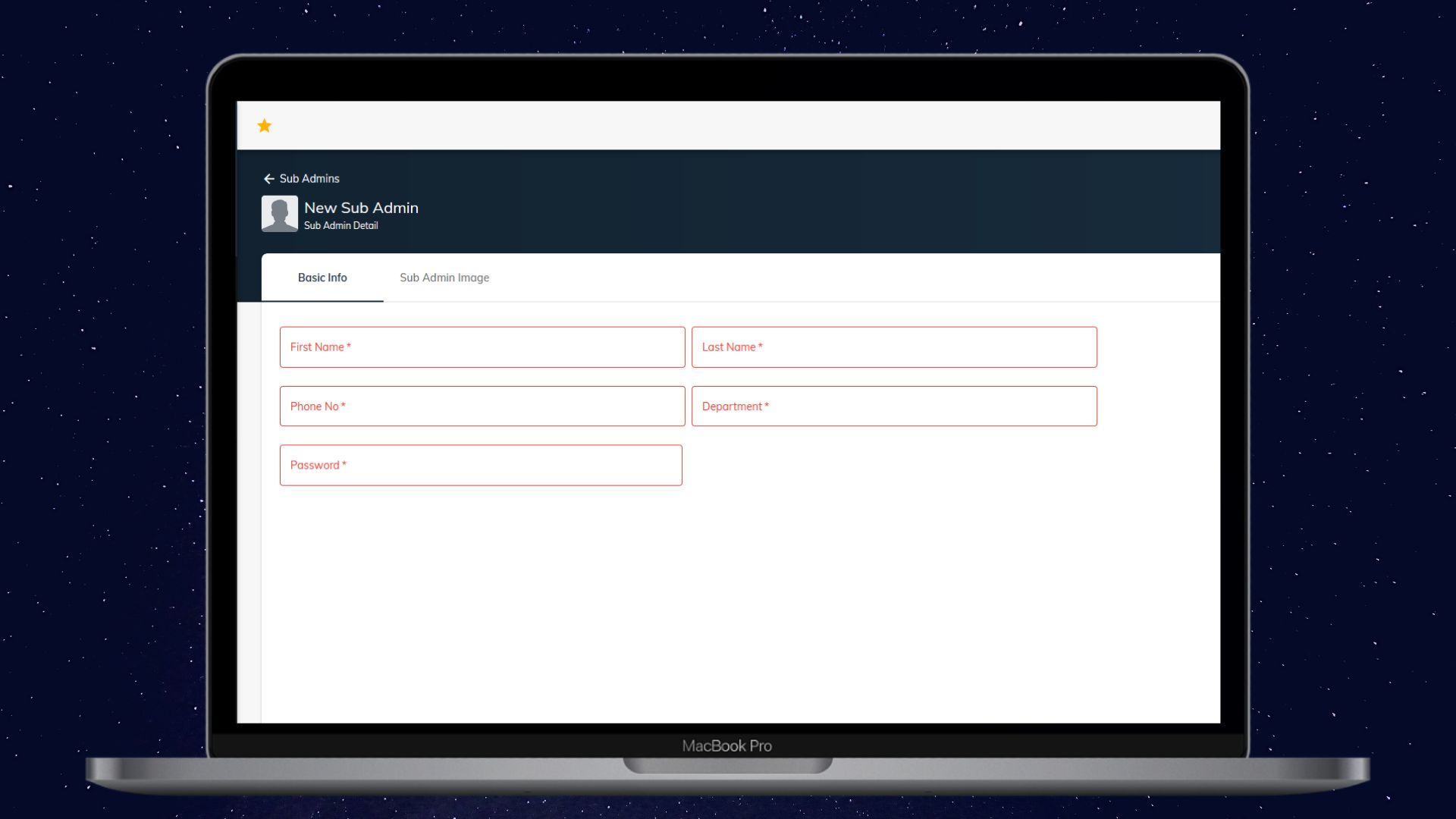Click empty tab strip right of Sub Admin Image
Image resolution: width=1456 pixels, height=819 pixels.
[863, 278]
